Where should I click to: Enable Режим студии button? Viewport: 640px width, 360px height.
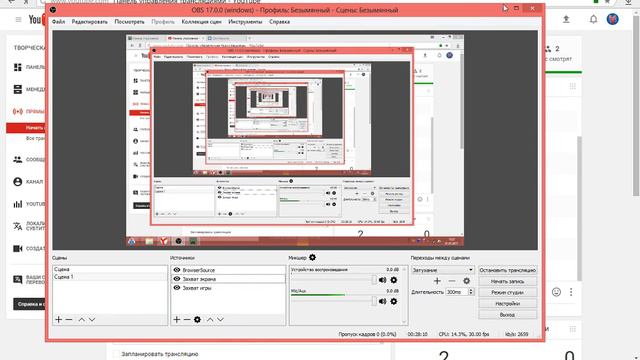507,292
